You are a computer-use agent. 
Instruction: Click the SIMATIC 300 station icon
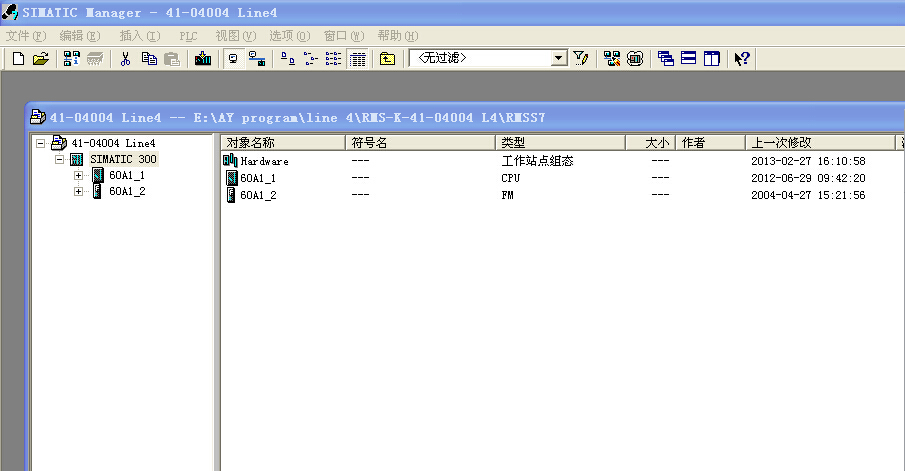[x=77, y=159]
